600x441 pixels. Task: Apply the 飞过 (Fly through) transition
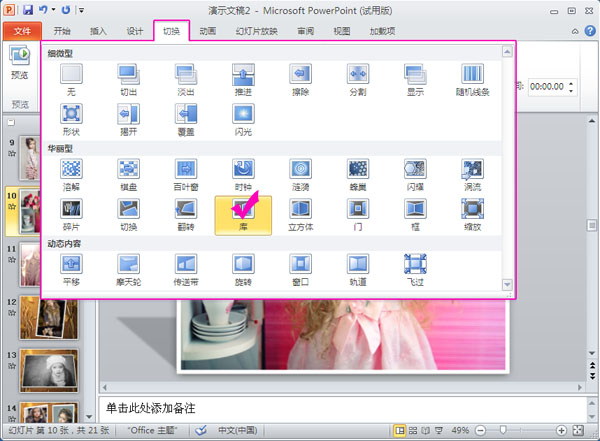point(414,269)
